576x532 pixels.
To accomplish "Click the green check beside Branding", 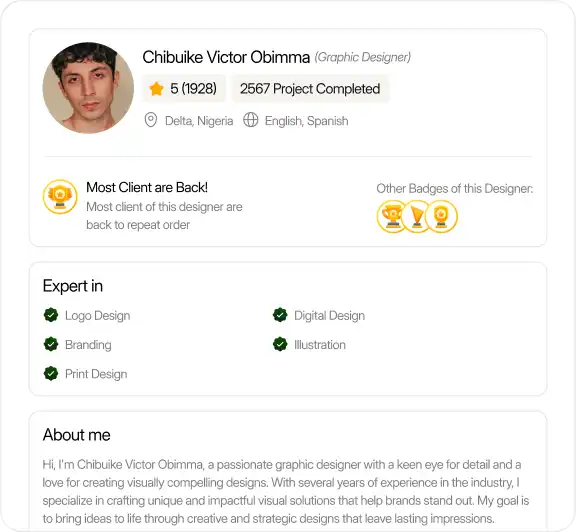I will pos(51,344).
